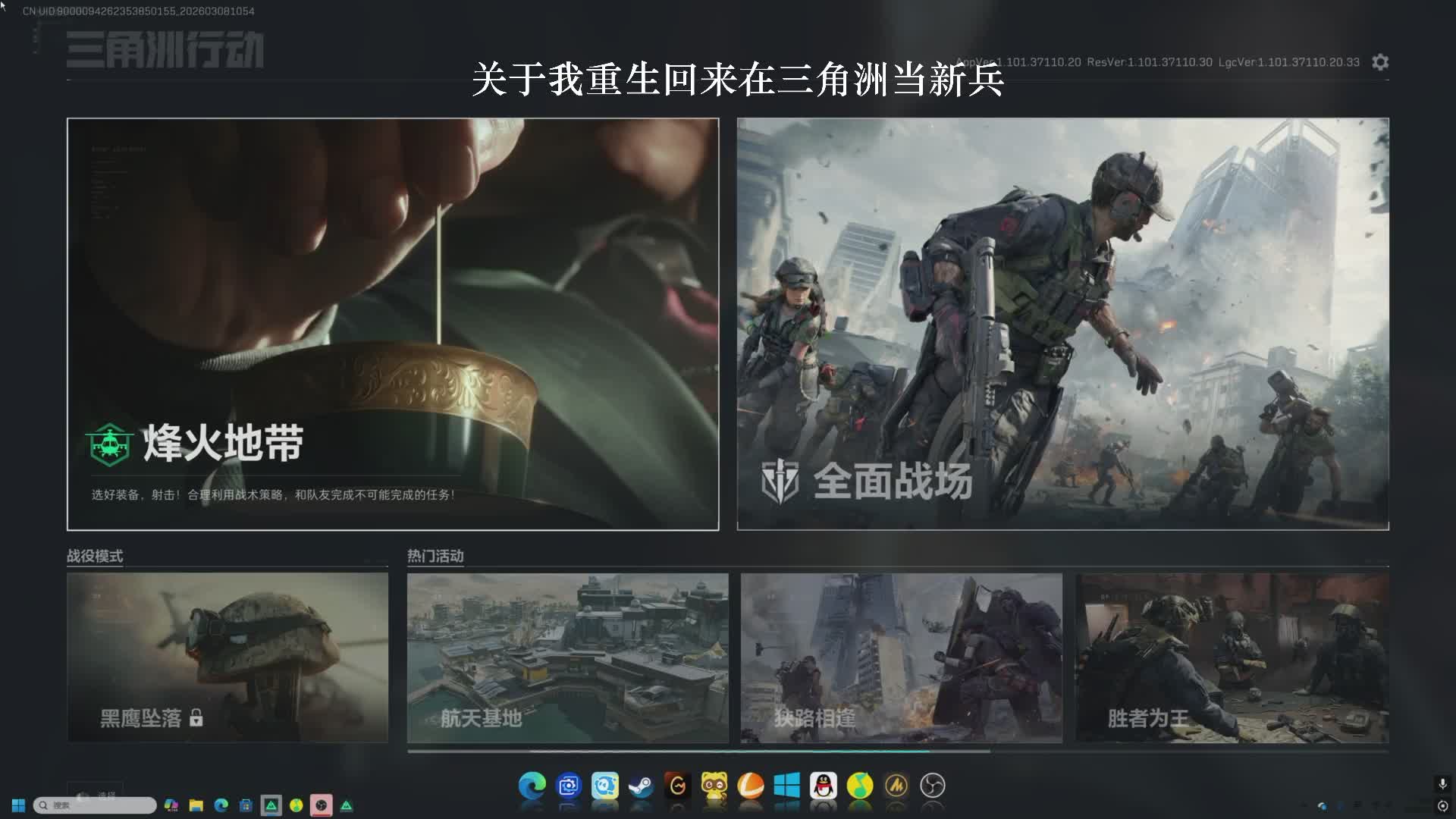Open File Explorer from taskbar

(196, 805)
